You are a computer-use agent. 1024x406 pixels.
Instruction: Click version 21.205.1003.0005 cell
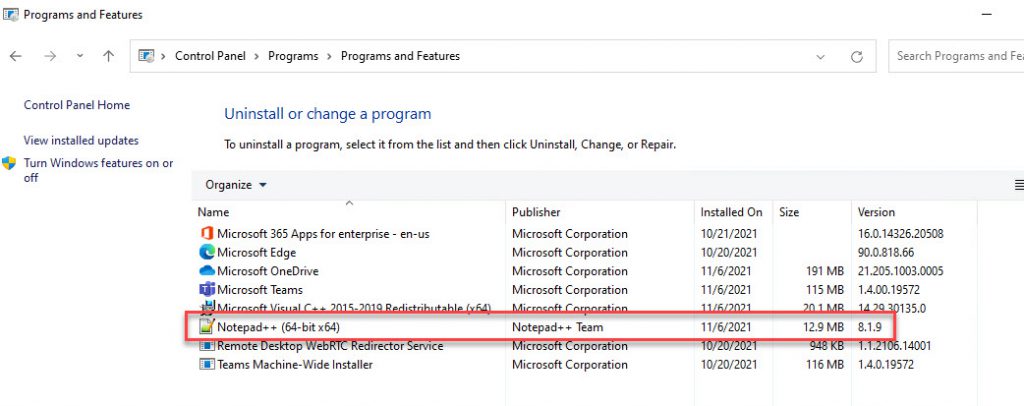(901, 271)
